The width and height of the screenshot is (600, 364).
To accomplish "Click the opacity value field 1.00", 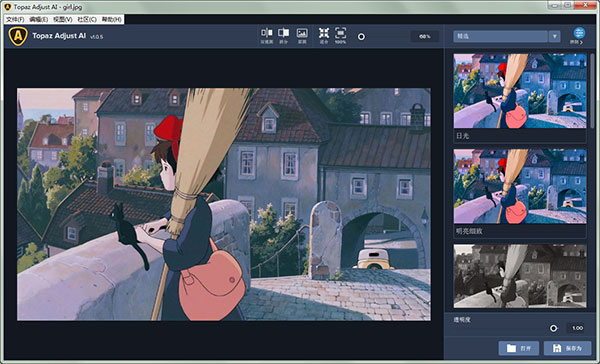I will [x=577, y=328].
